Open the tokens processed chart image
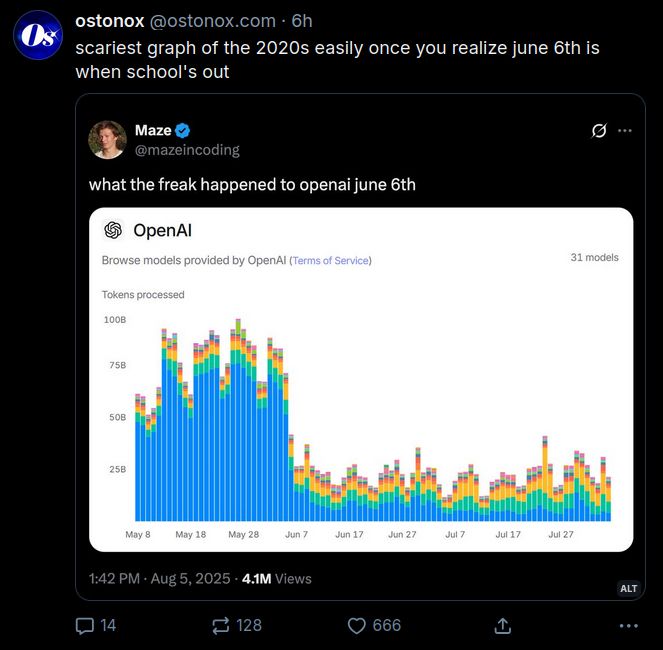The width and height of the screenshot is (663, 650). coord(361,379)
